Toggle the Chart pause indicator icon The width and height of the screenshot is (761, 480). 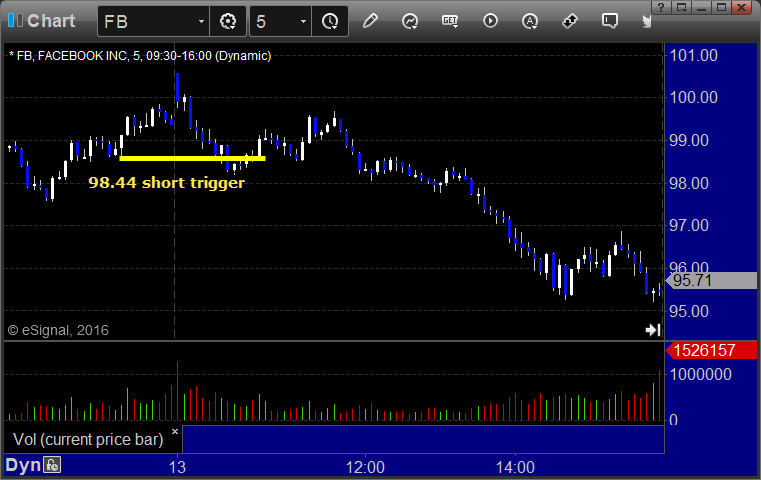click(15, 21)
